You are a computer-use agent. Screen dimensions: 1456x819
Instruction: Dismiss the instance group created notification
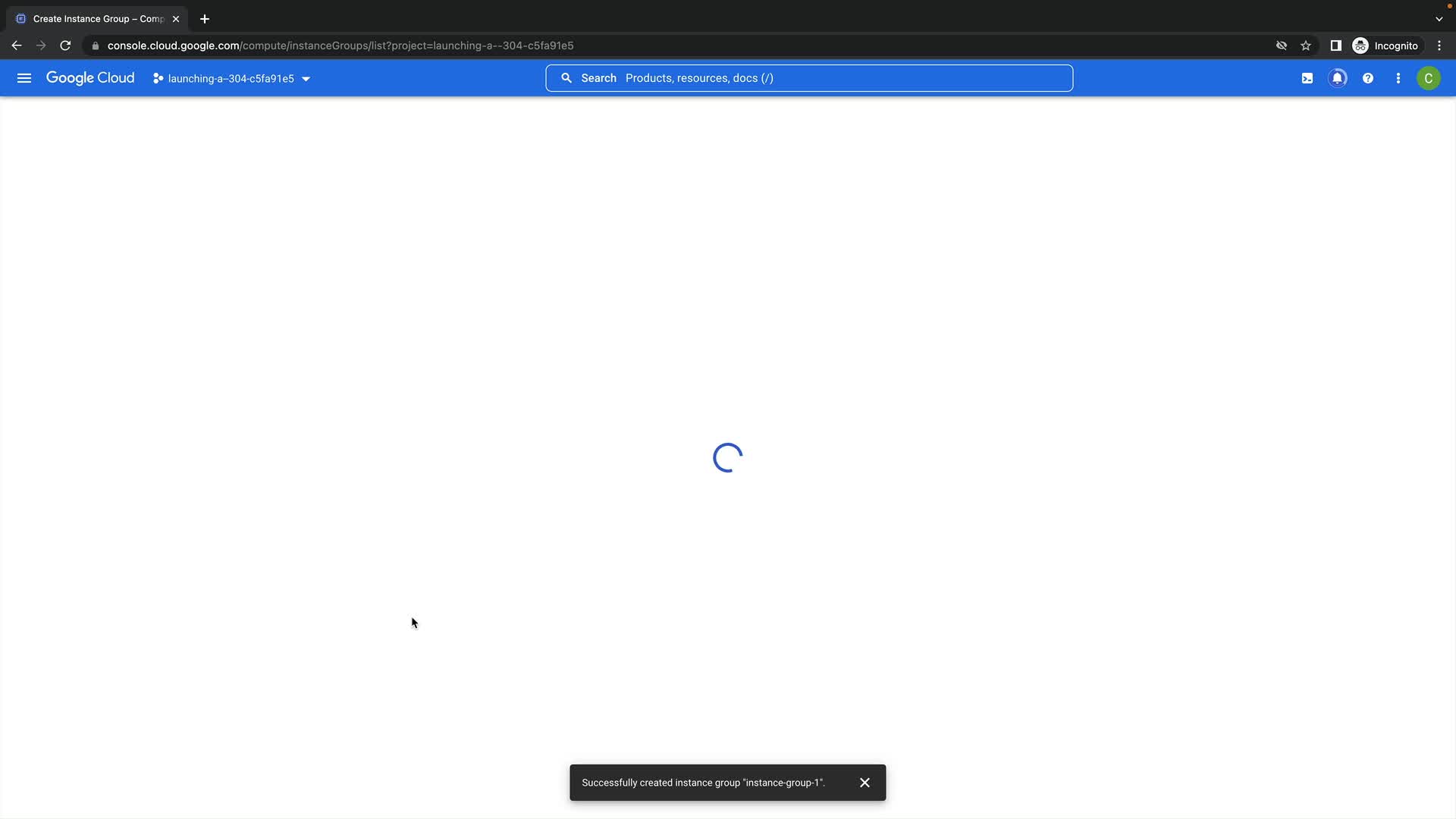pos(864,783)
